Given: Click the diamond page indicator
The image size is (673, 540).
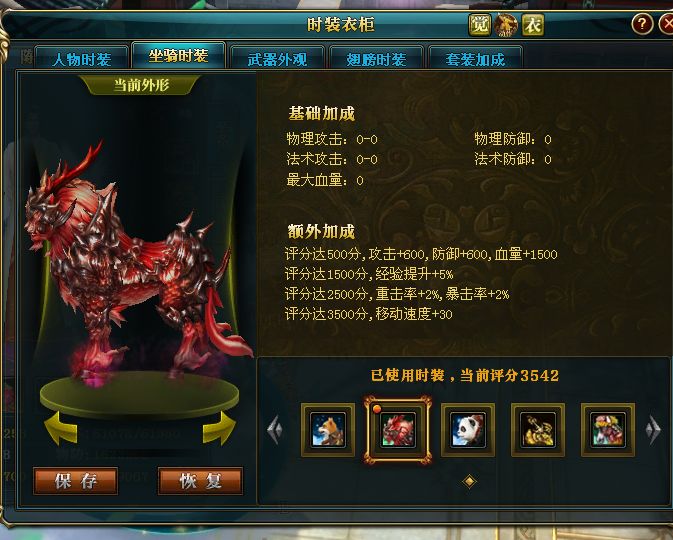Looking at the screenshot, I should point(469,482).
